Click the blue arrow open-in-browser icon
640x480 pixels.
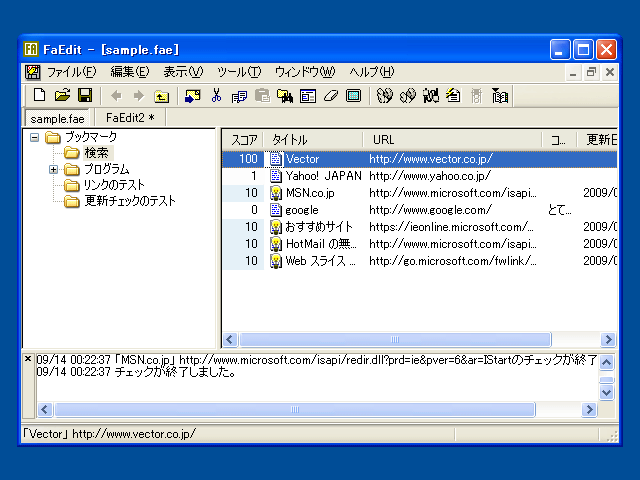(193, 96)
